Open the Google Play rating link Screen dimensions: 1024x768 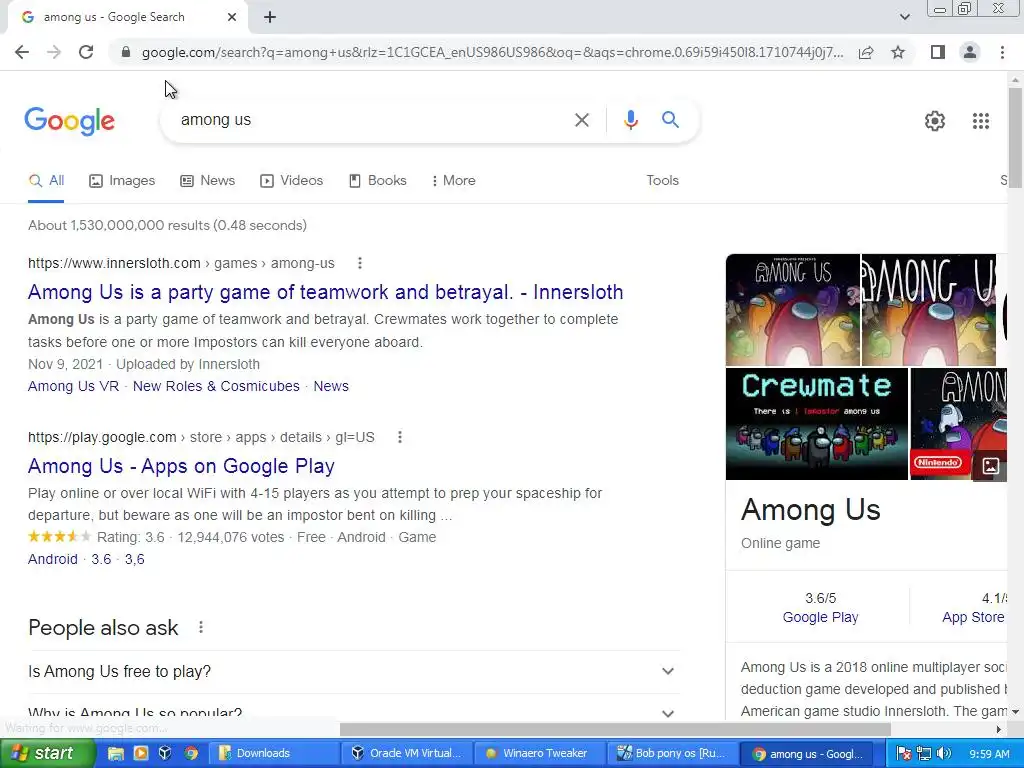tap(820, 617)
